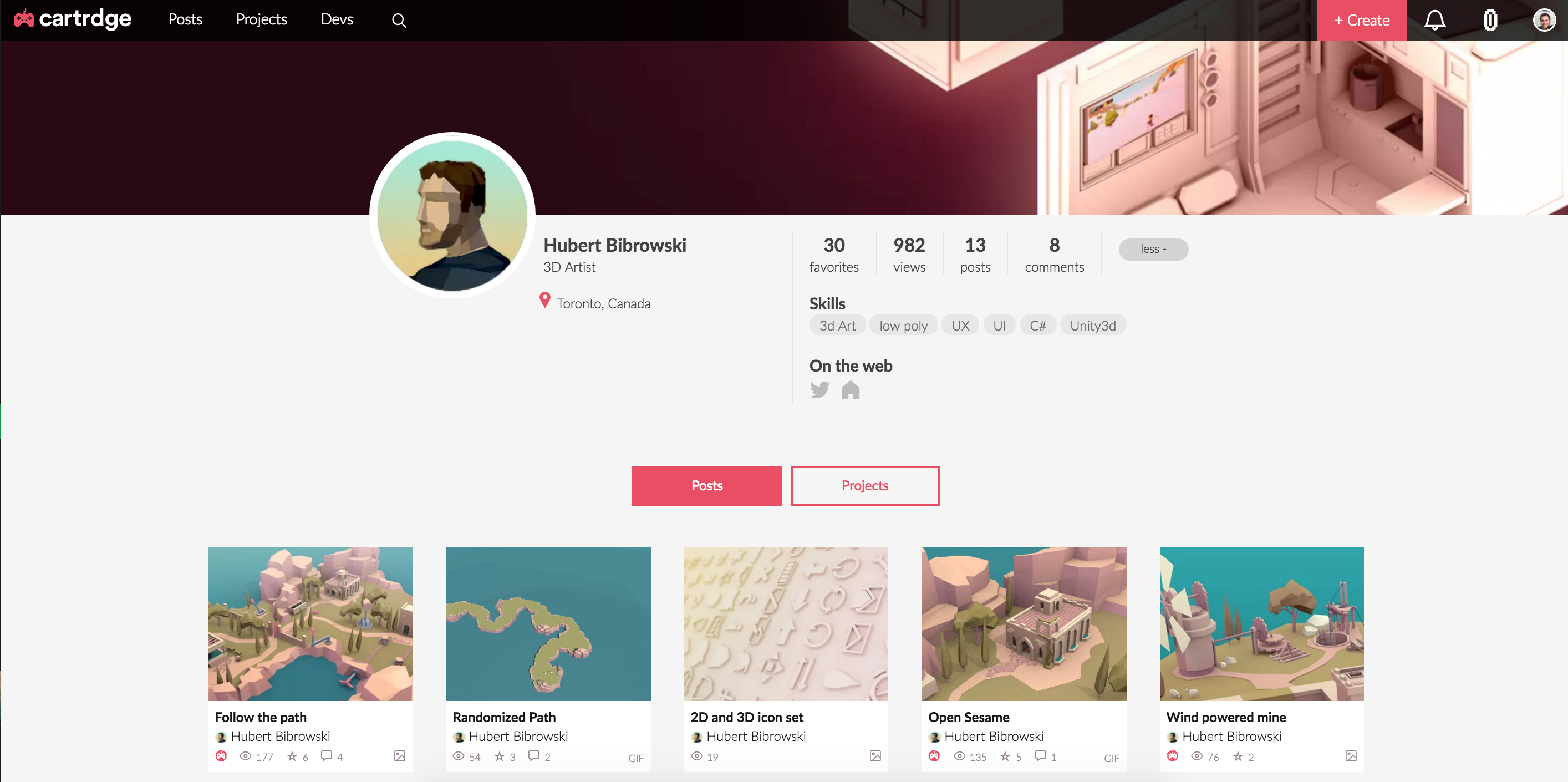Visit the homepage link icon under On the web

(851, 390)
